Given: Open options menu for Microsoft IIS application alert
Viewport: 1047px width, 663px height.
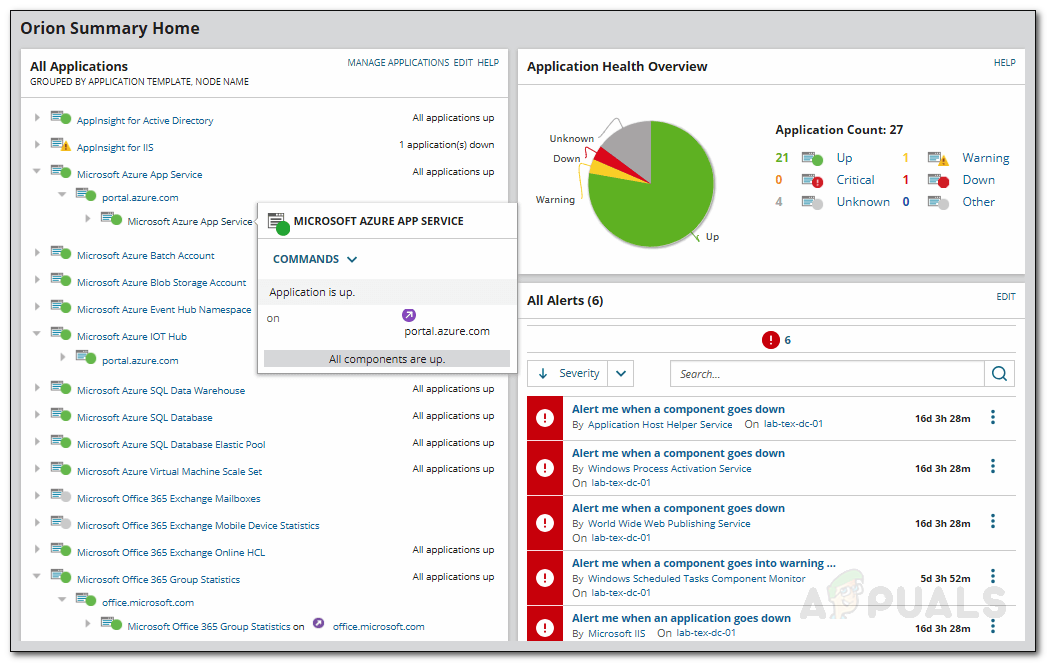Looking at the screenshot, I should click(993, 626).
